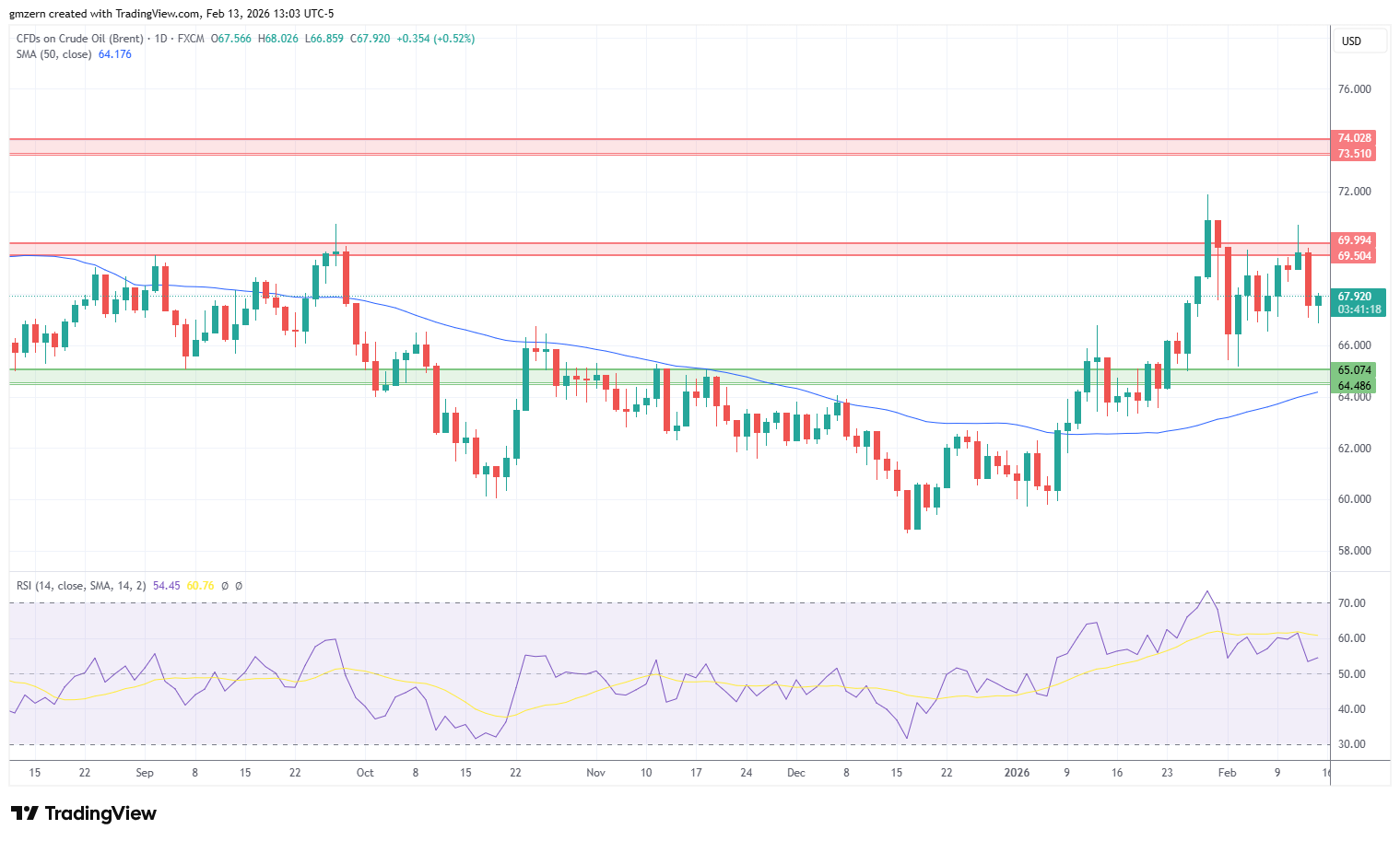Click the 76.000 price axis tick
The height and width of the screenshot is (841, 1400).
pos(1354,89)
